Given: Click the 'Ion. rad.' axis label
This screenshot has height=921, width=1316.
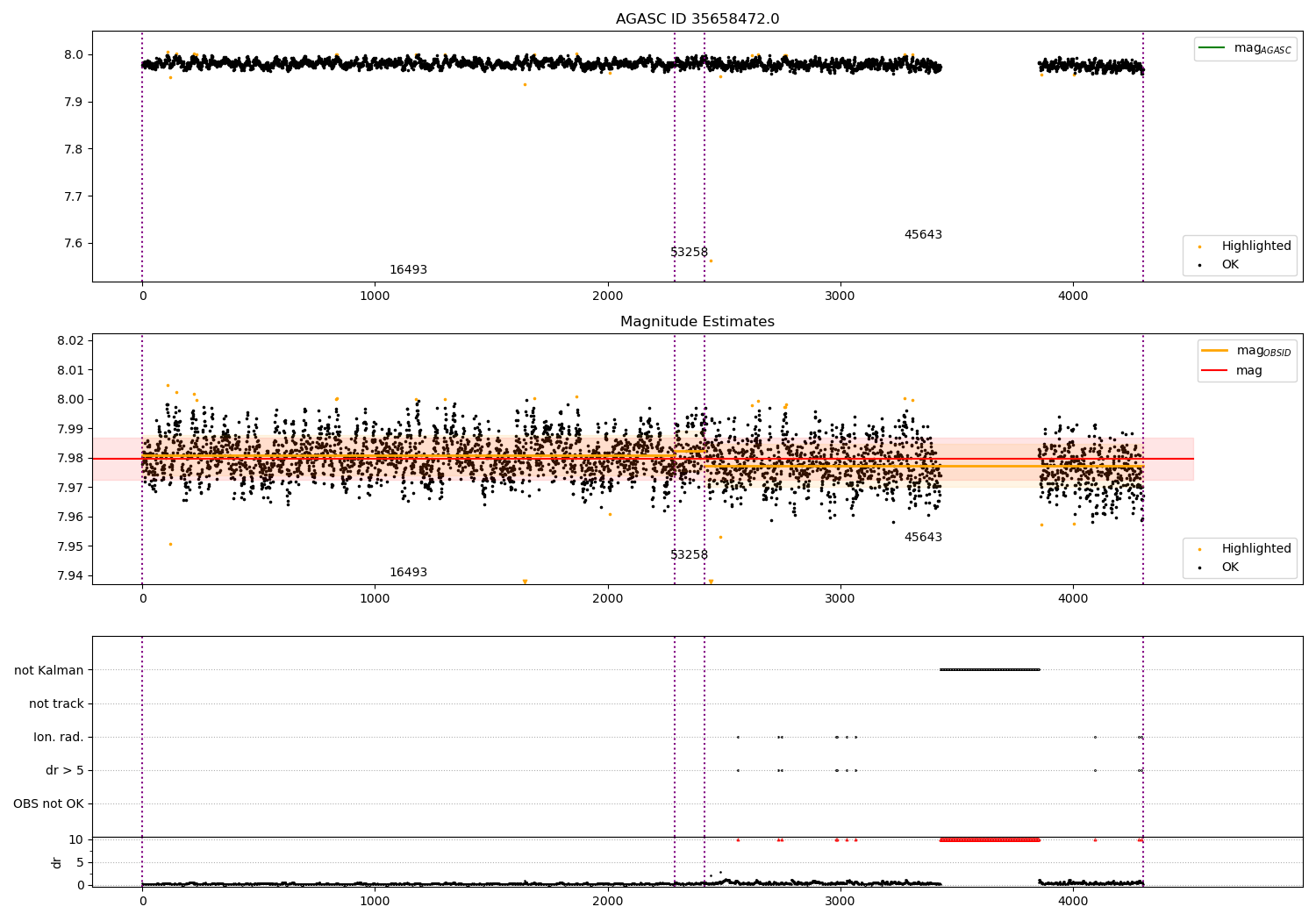Looking at the screenshot, I should pos(59,737).
